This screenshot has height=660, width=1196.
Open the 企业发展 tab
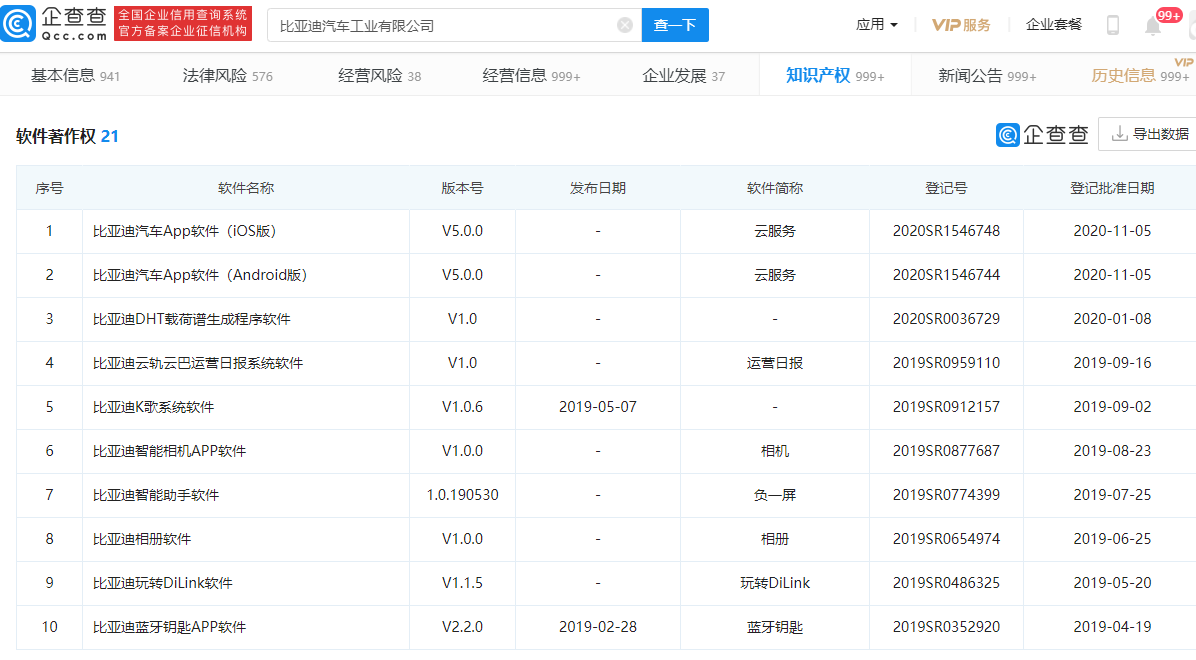[683, 76]
